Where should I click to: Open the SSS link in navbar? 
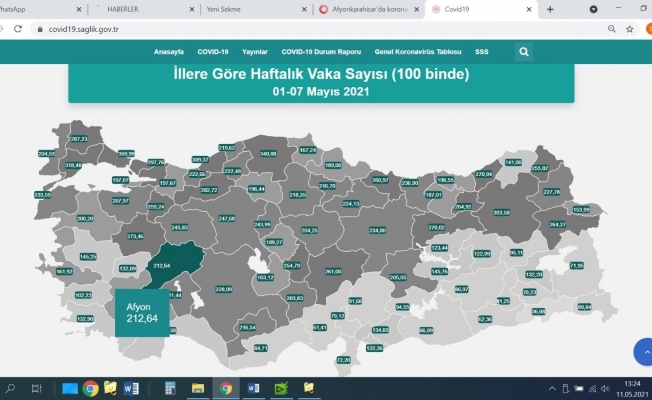(483, 51)
